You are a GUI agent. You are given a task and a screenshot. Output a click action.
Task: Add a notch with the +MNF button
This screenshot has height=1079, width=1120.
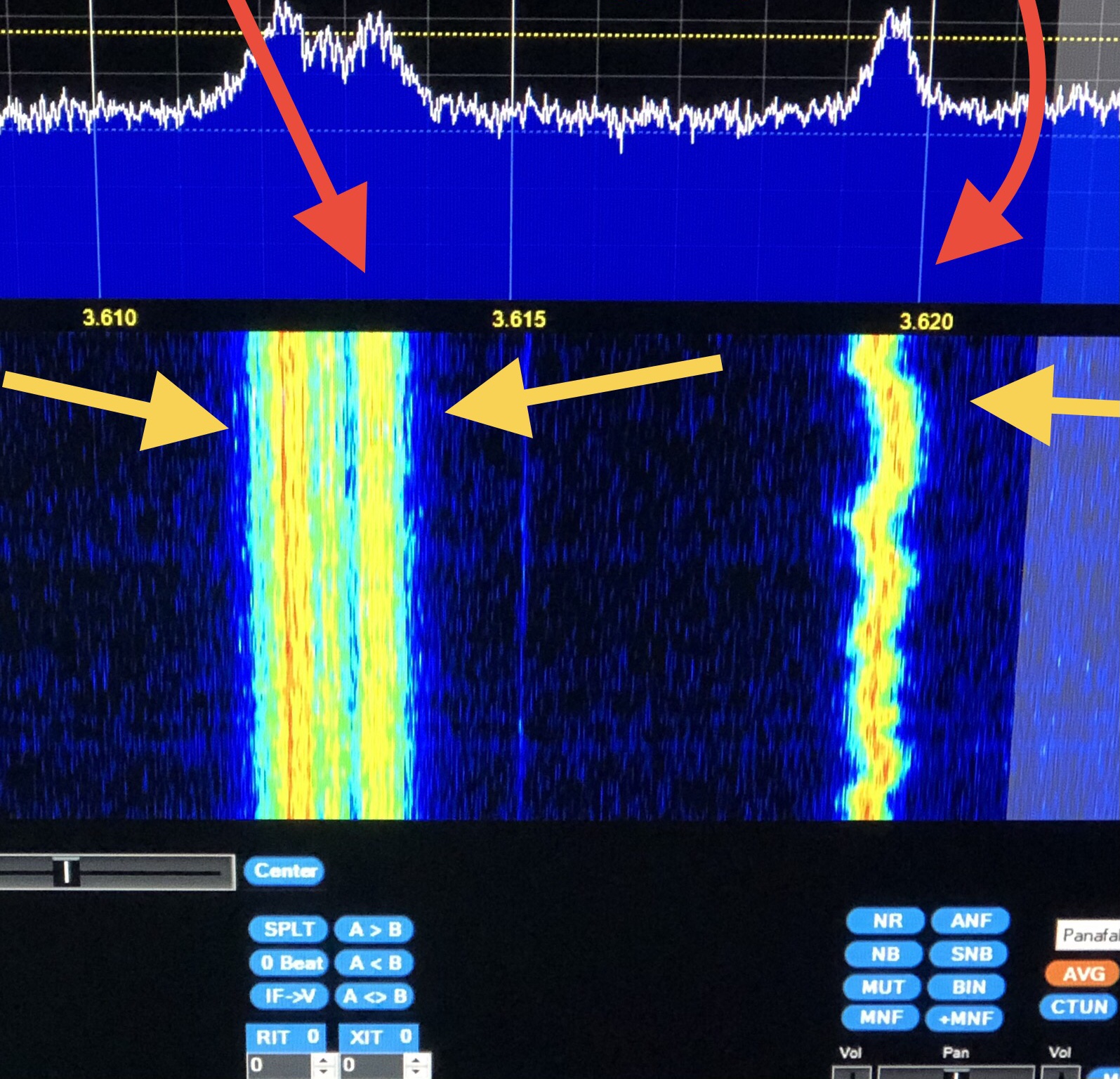coord(966,1018)
